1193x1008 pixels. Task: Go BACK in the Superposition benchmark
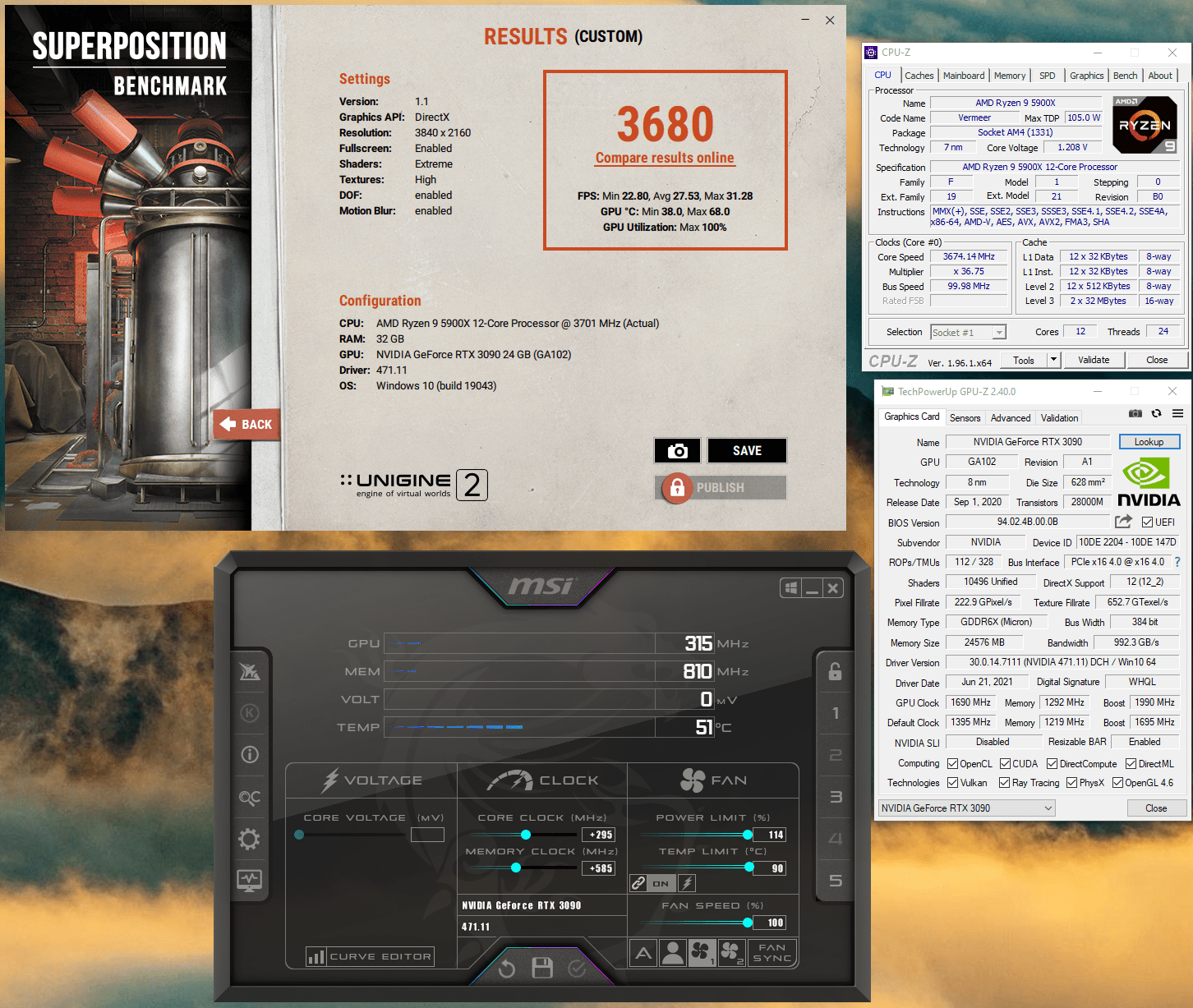pos(246,425)
